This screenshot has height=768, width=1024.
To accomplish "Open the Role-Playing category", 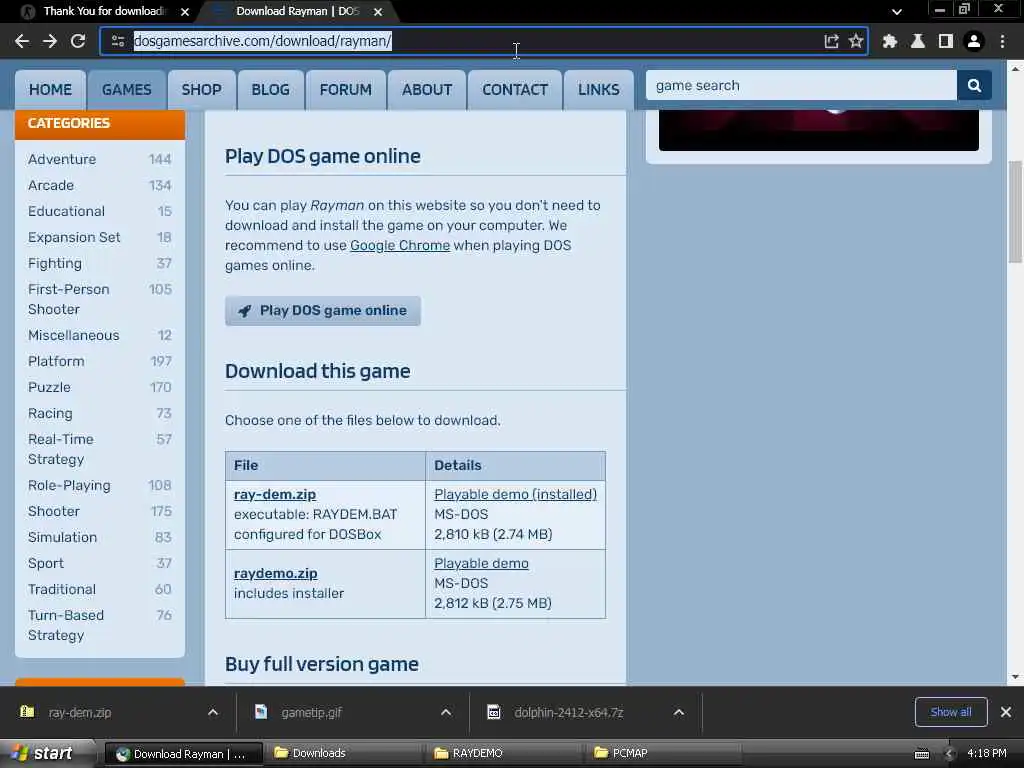I will [69, 485].
